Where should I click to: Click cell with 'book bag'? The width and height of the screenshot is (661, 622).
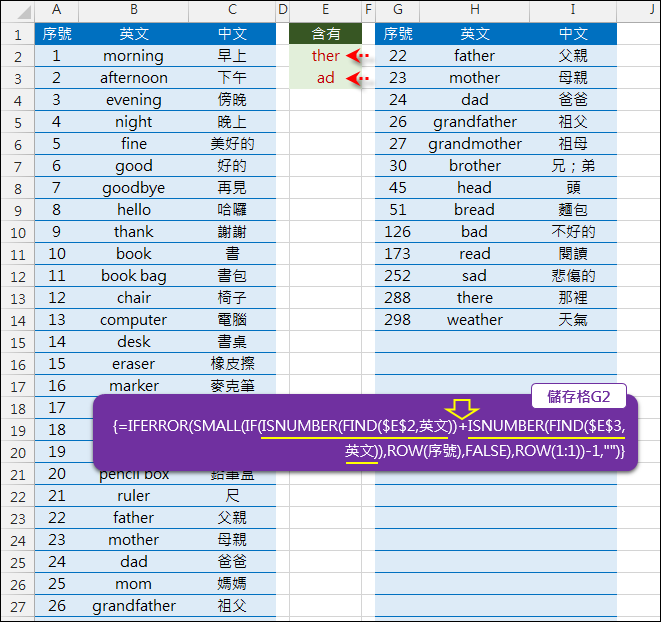[x=134, y=276]
